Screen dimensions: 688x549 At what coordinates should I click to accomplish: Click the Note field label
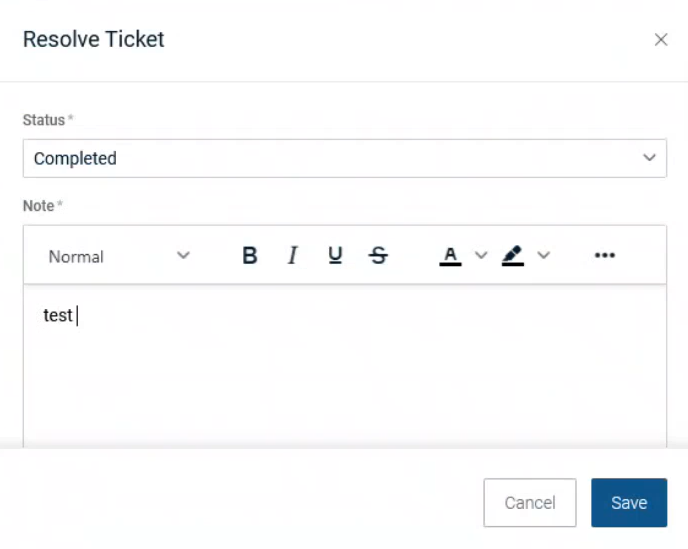[39, 206]
